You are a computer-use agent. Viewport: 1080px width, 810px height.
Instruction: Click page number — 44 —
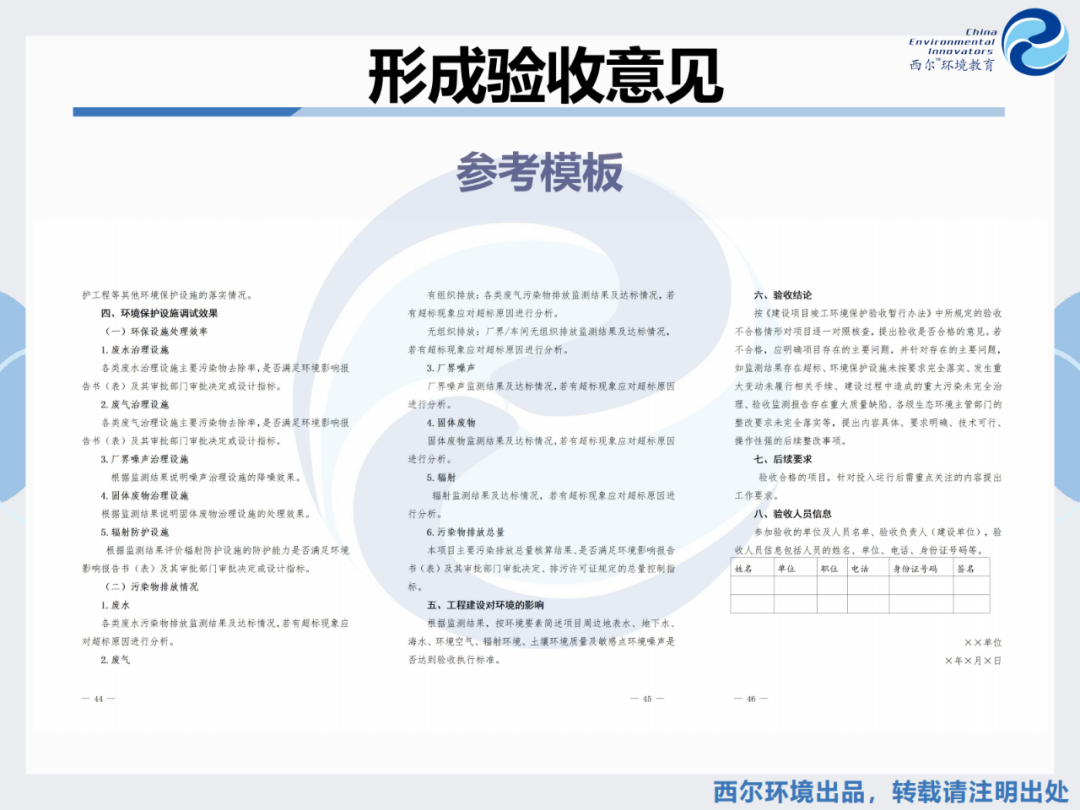point(98,698)
